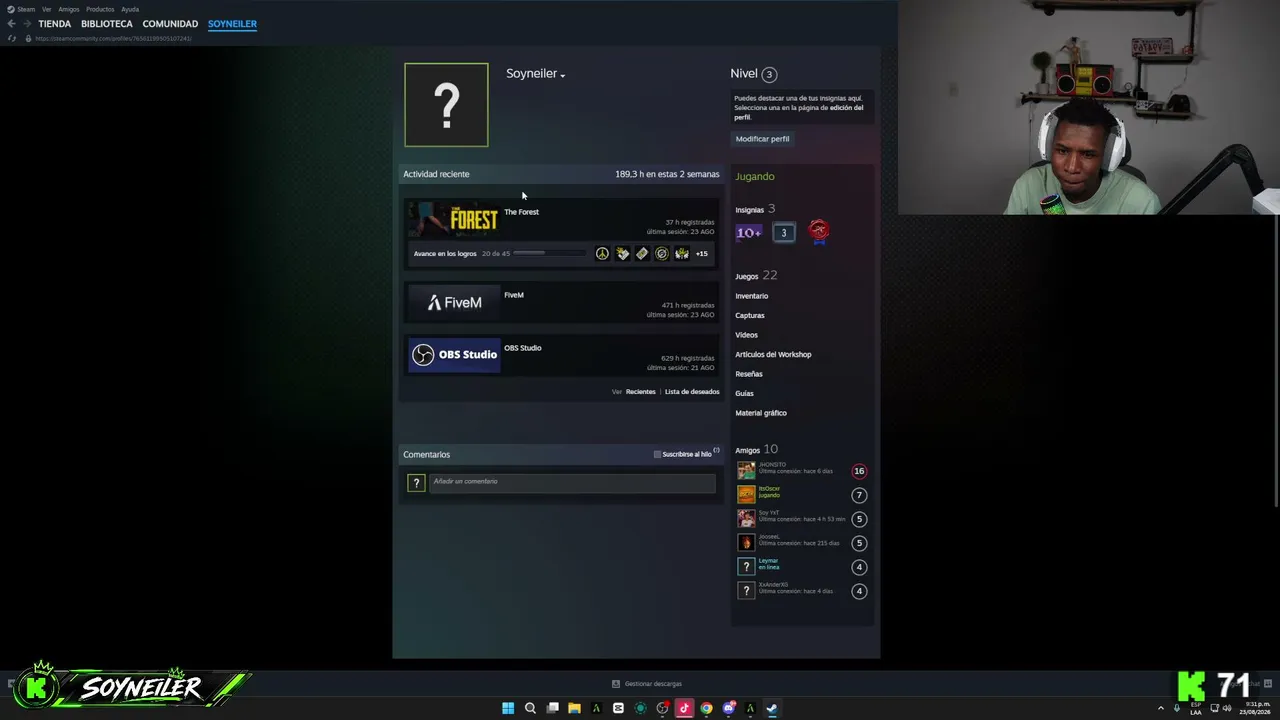Open Lista de deseados link
Viewport: 1280px width, 720px height.
click(692, 392)
